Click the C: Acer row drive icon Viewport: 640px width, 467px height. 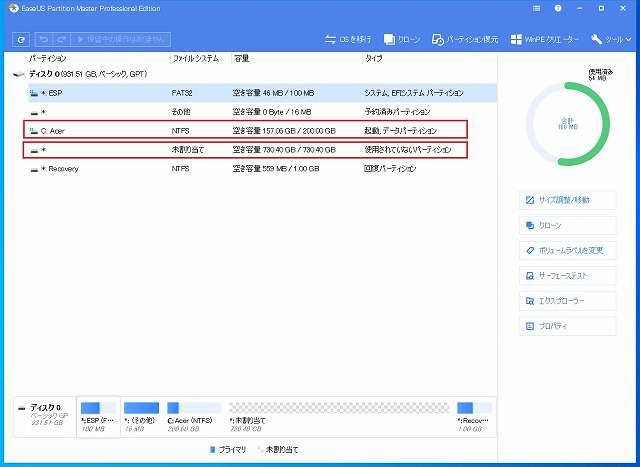coord(34,131)
